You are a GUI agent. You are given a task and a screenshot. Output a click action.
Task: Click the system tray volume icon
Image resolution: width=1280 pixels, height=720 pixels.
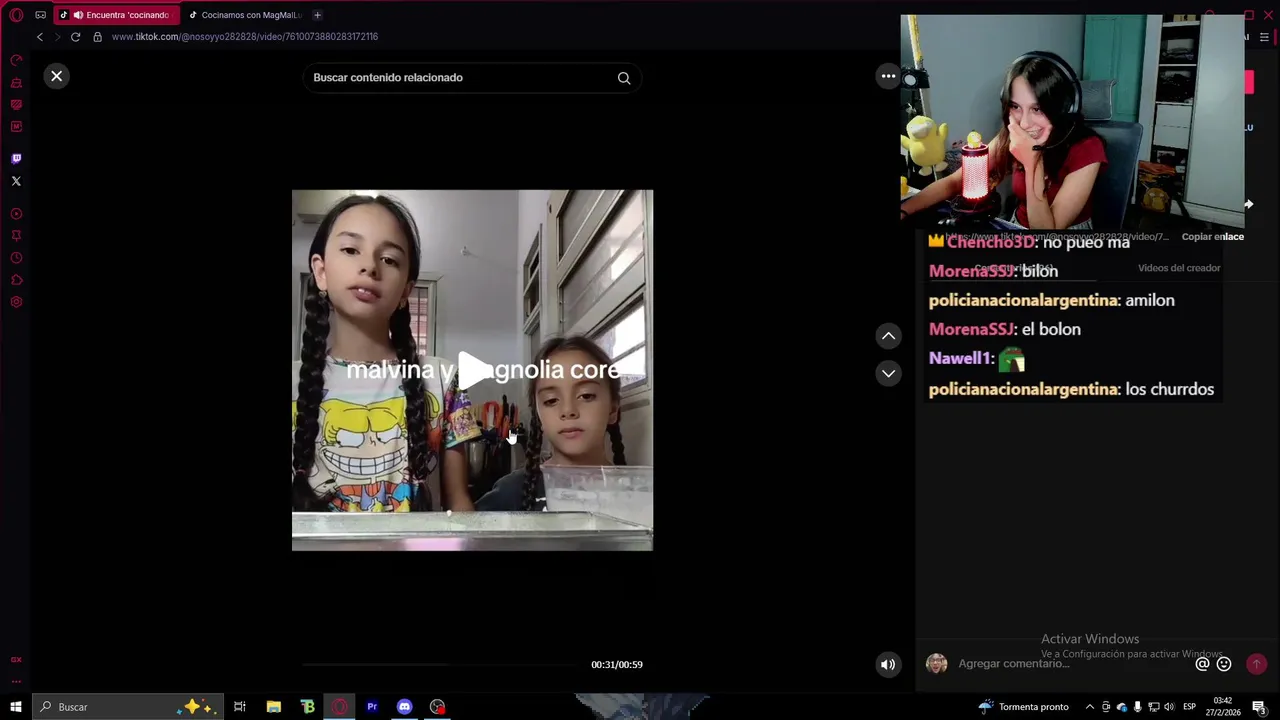(1169, 707)
